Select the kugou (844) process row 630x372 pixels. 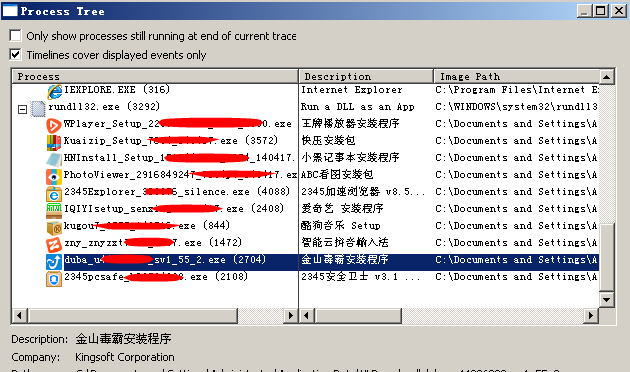147,225
